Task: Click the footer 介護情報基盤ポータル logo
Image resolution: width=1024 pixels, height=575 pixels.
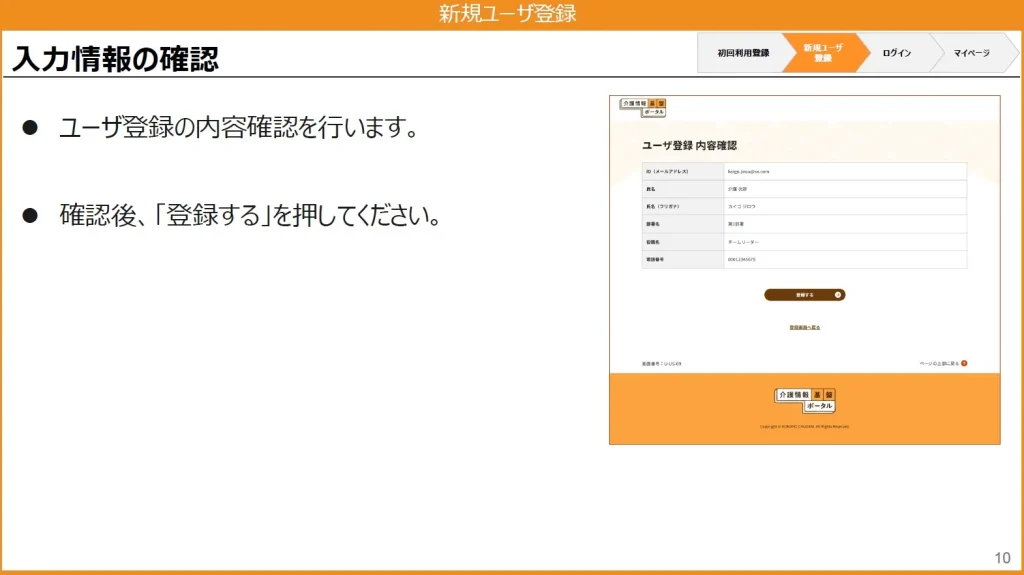Action: coord(804,400)
